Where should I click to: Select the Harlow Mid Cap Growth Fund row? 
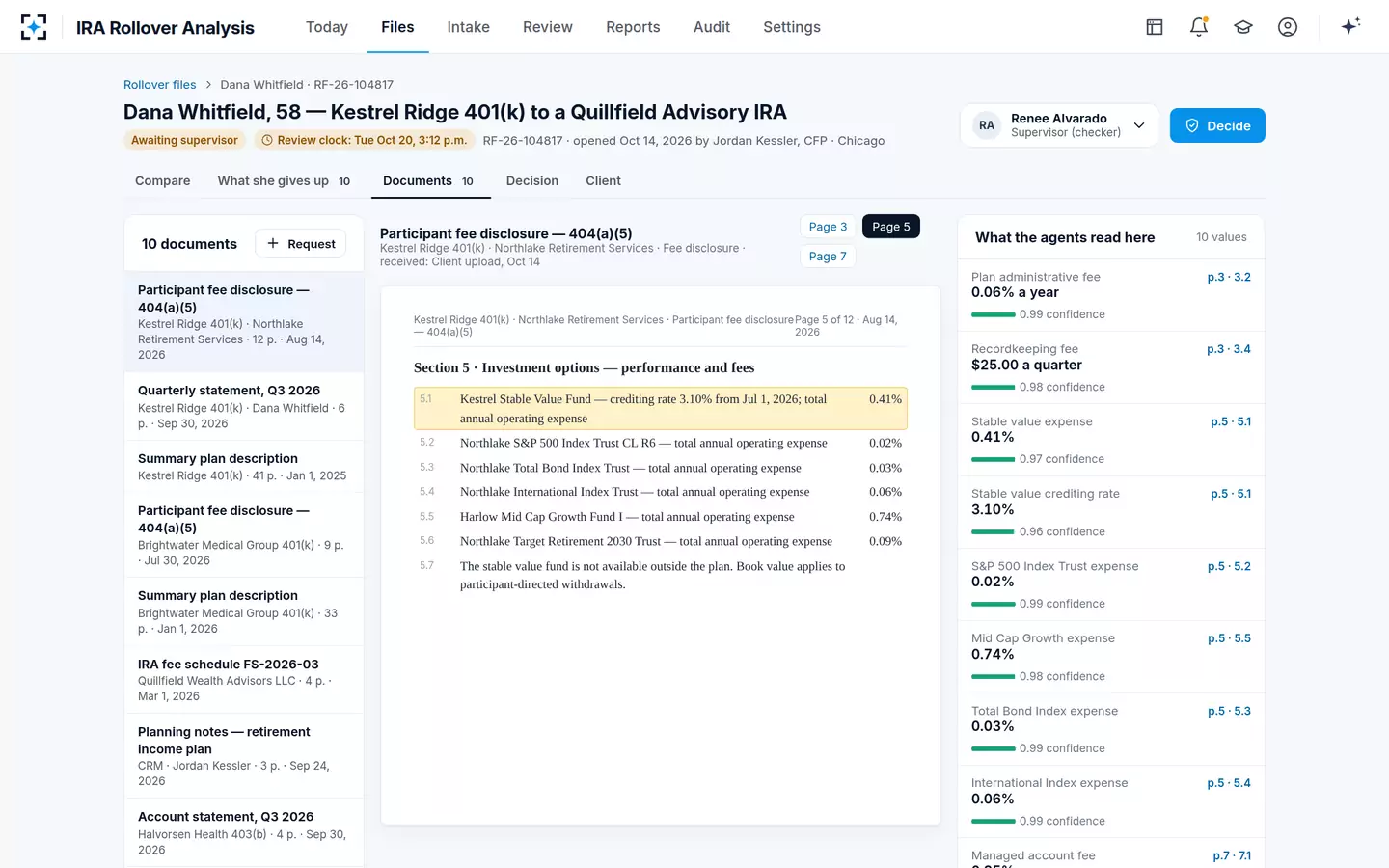click(661, 517)
